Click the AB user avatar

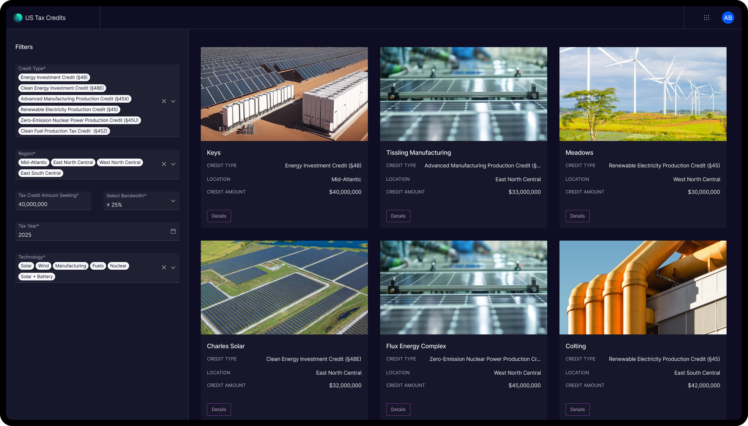pos(728,17)
